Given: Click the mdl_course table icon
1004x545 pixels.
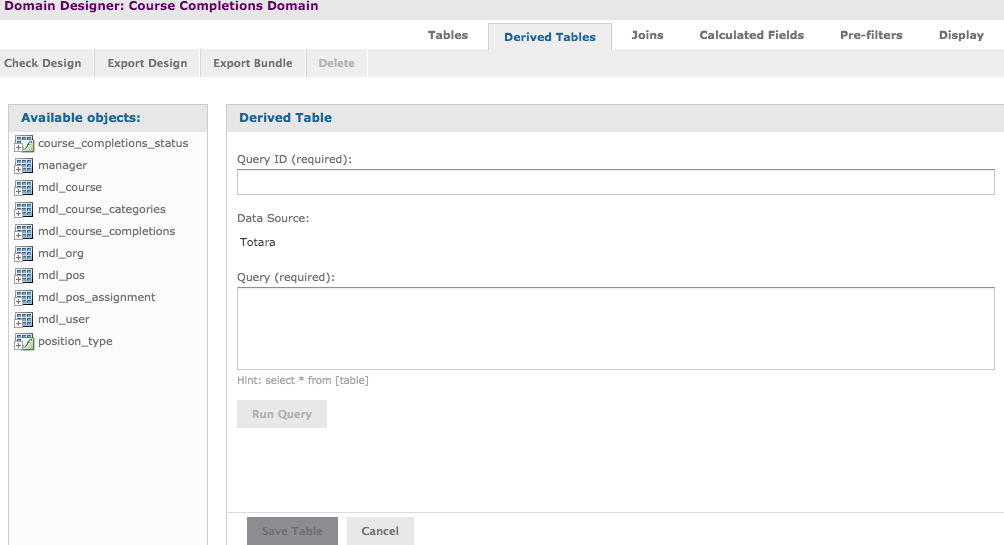Looking at the screenshot, I should tap(24, 188).
